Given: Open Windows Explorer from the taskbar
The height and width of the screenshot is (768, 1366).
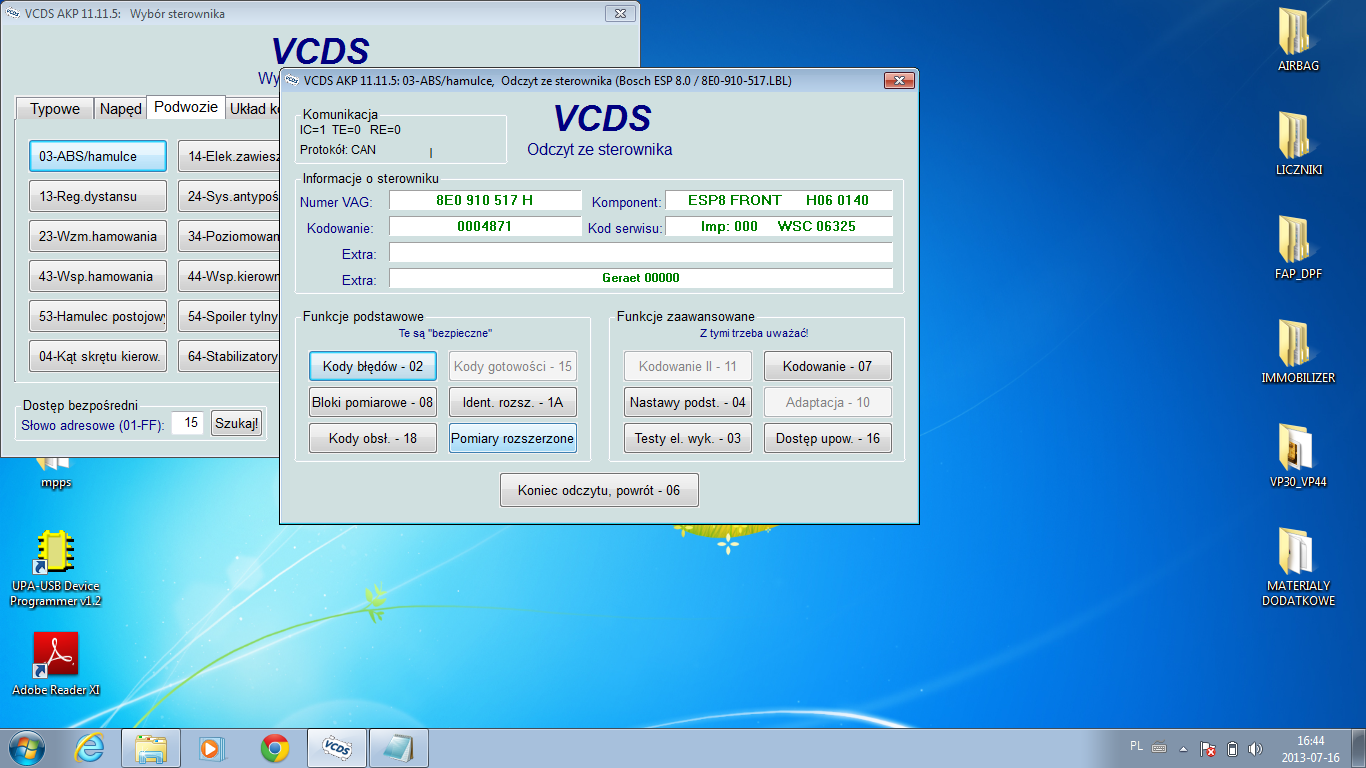Looking at the screenshot, I should pyautogui.click(x=151, y=747).
